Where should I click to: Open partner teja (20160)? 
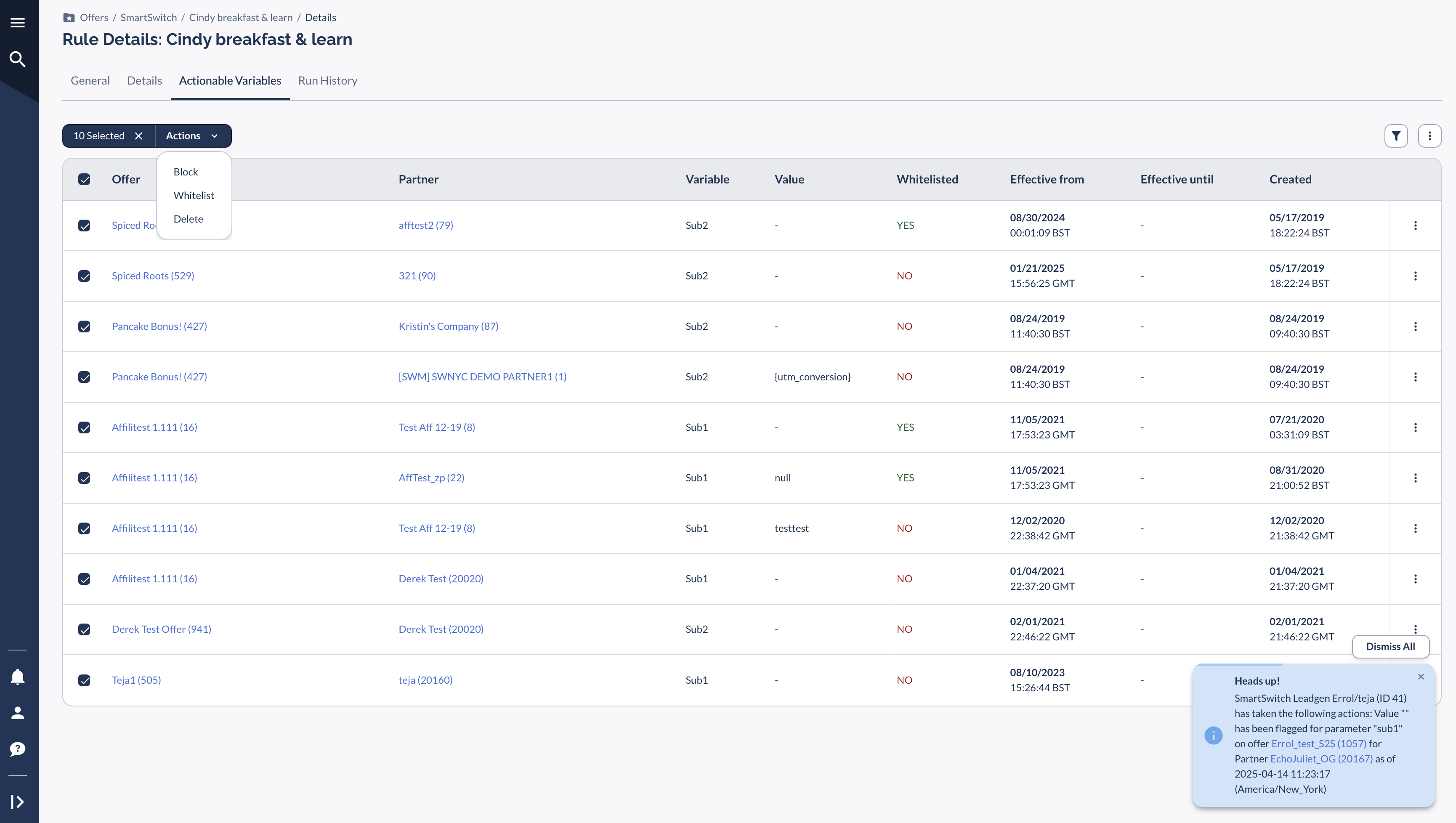425,680
